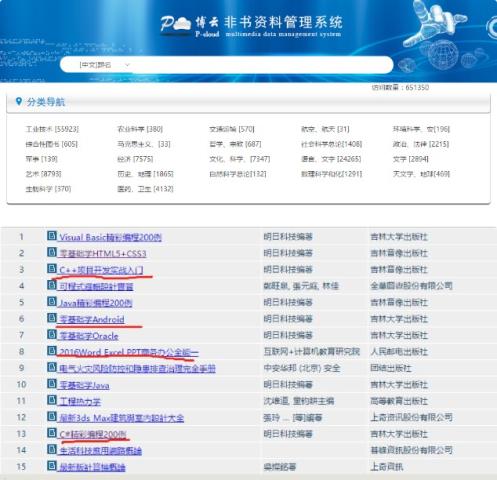Click the location pin icon beside 分类导航
The width and height of the screenshot is (497, 480).
(x=19, y=101)
